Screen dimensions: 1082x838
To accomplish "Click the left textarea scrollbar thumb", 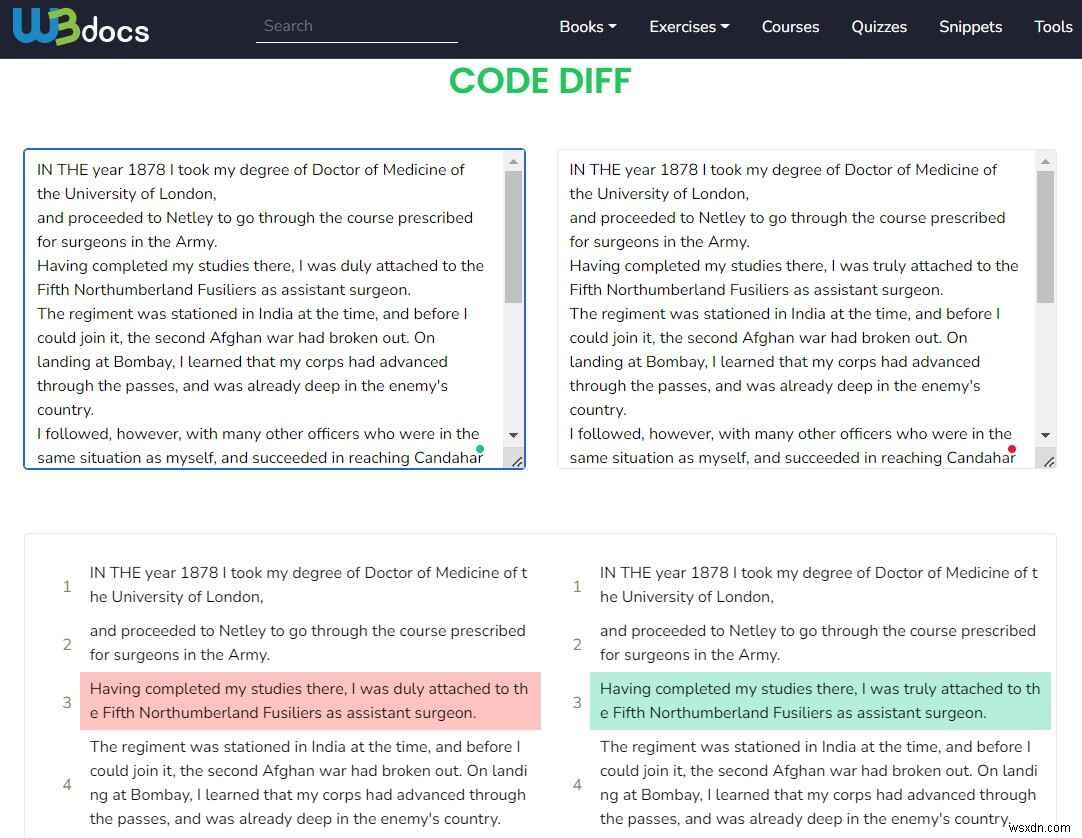I will click(x=513, y=237).
